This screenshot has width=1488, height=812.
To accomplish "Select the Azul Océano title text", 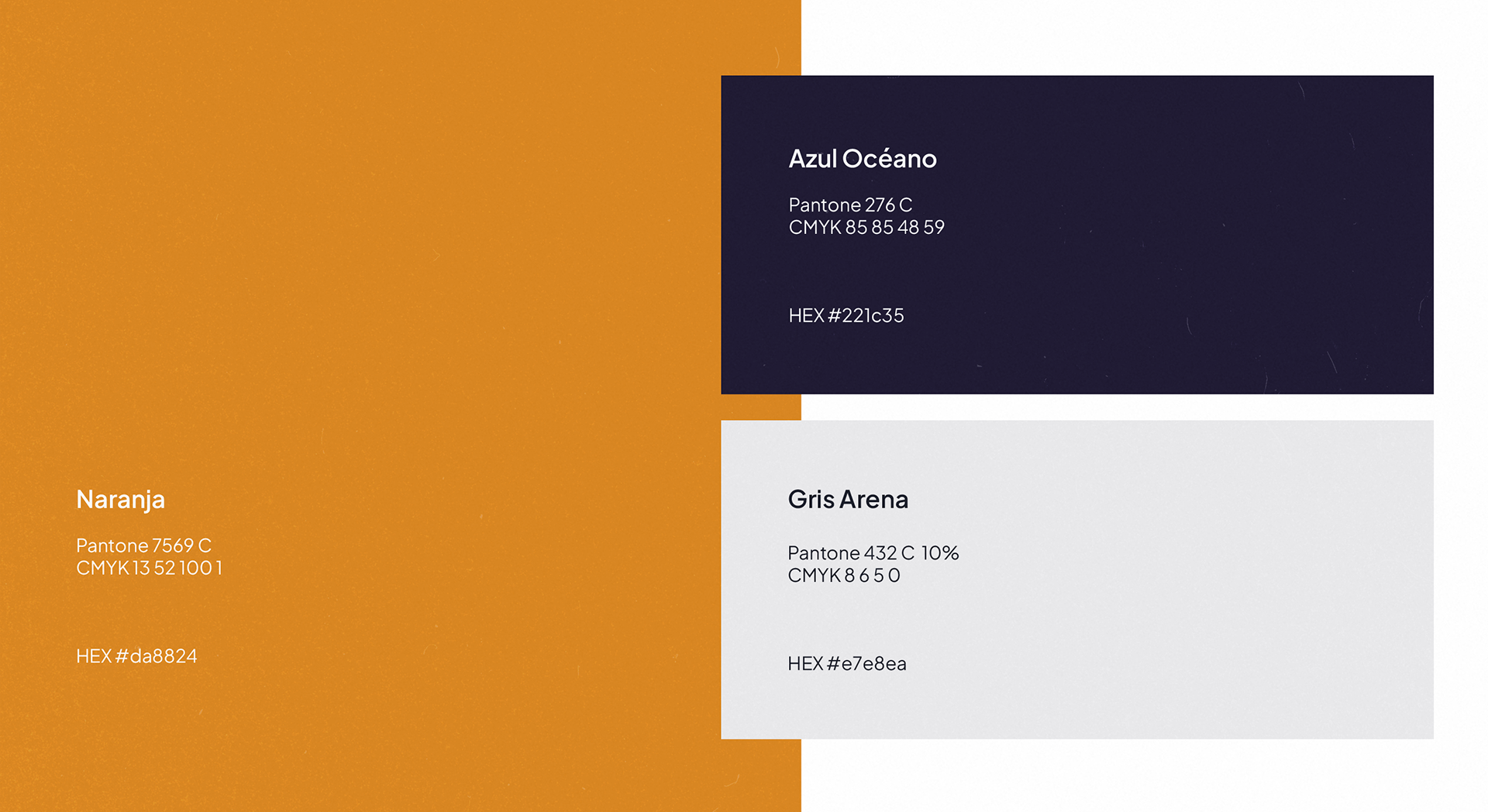I will tap(863, 159).
